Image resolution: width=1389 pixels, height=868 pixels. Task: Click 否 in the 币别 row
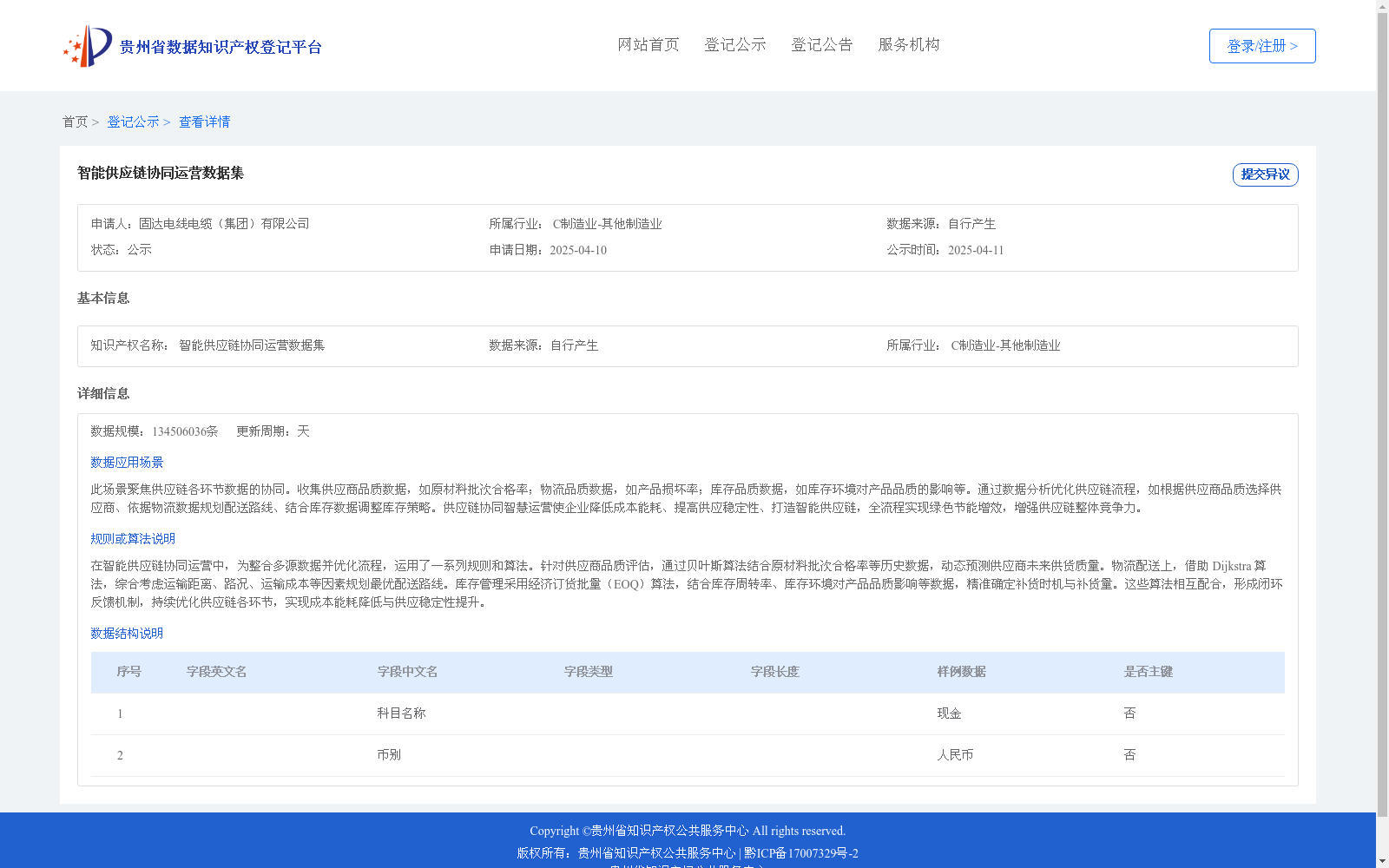coord(1130,755)
